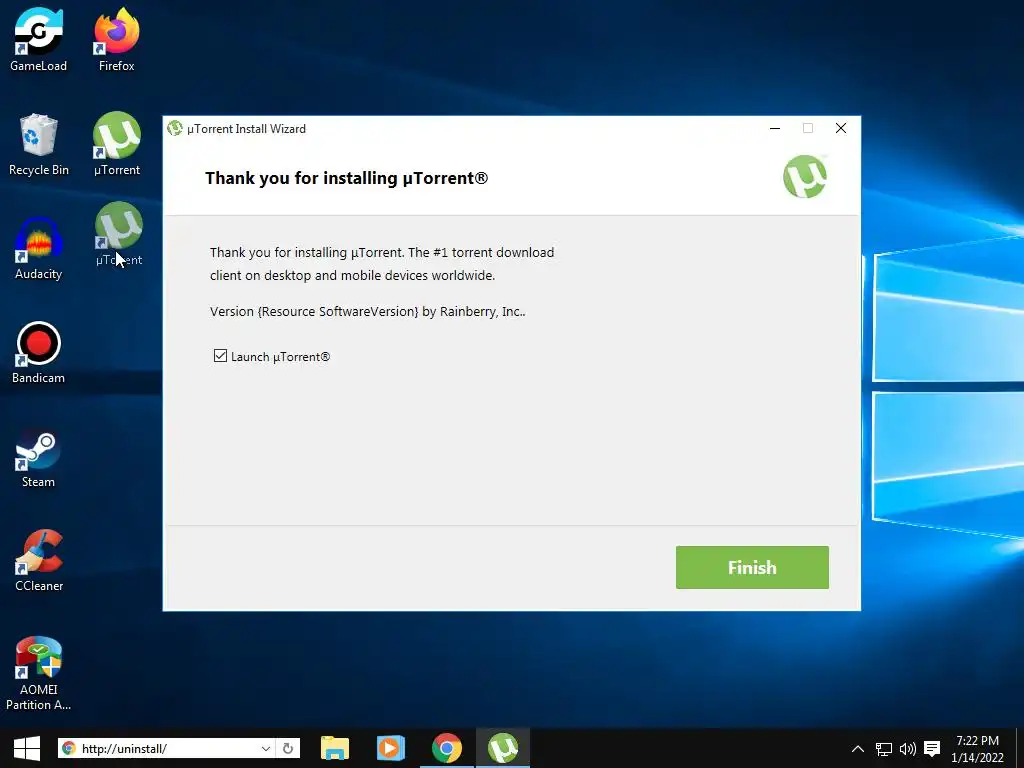Show hidden system tray icons
This screenshot has width=1024, height=768.
(x=857, y=749)
